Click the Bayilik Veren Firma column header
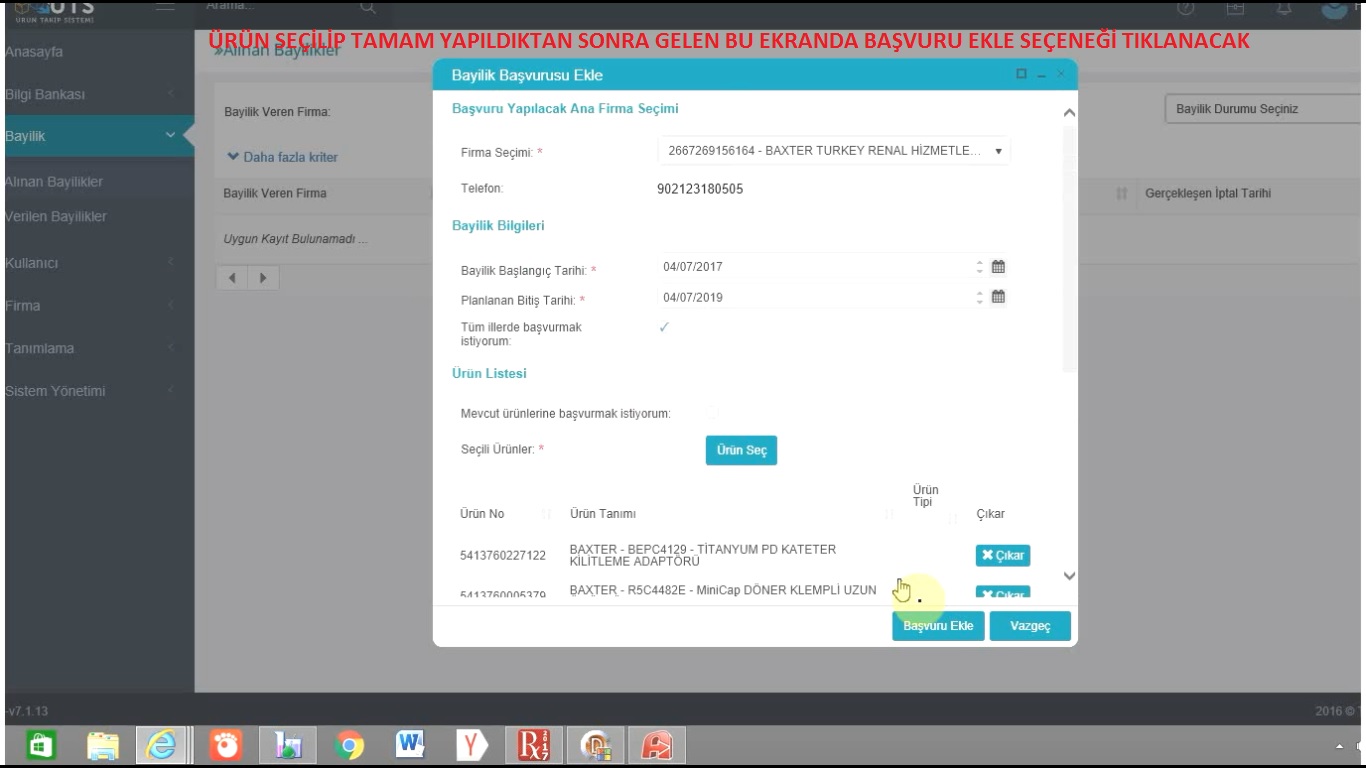The width and height of the screenshot is (1366, 768). pos(275,193)
